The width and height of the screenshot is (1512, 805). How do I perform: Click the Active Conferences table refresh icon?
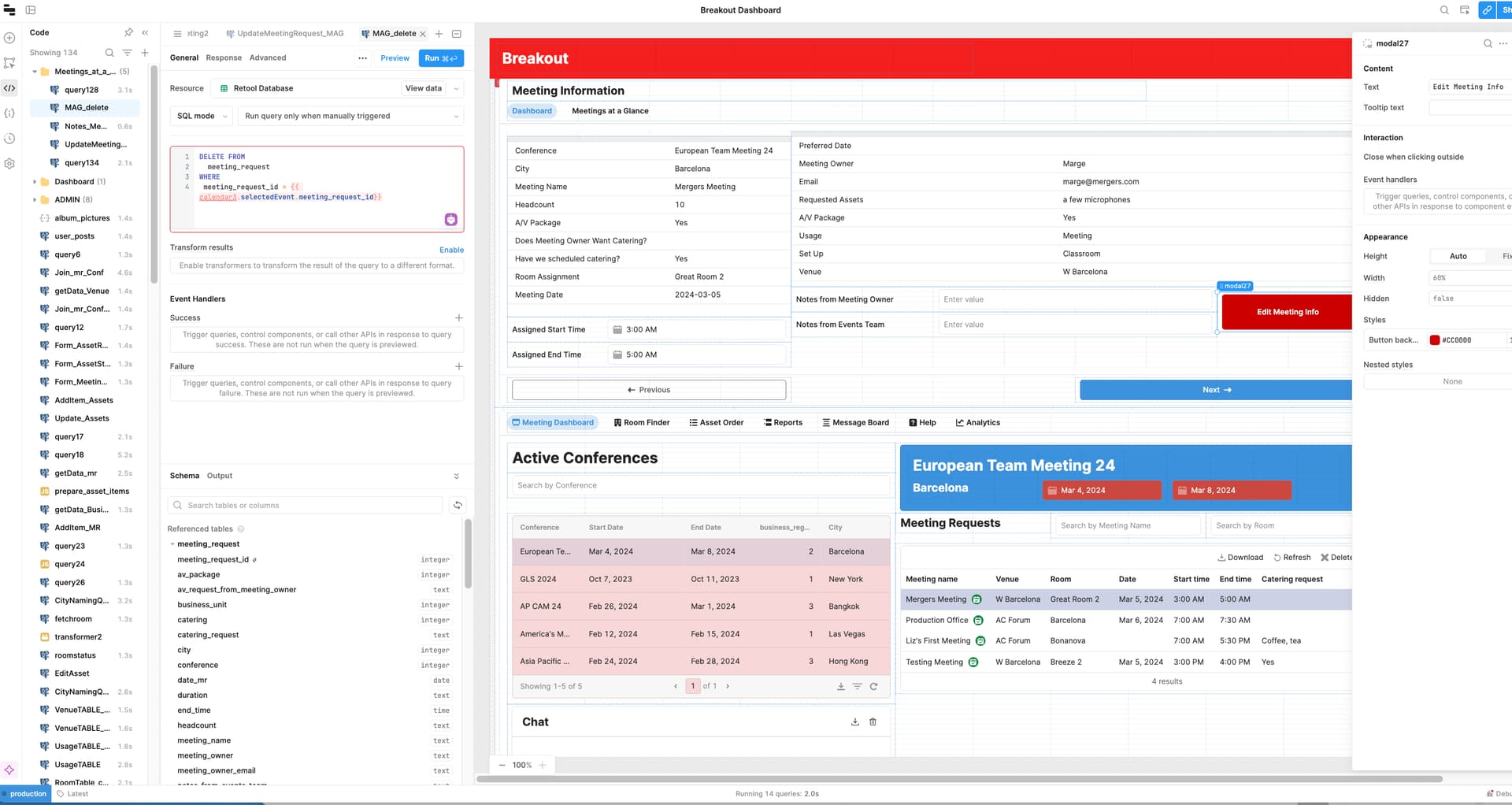[873, 686]
